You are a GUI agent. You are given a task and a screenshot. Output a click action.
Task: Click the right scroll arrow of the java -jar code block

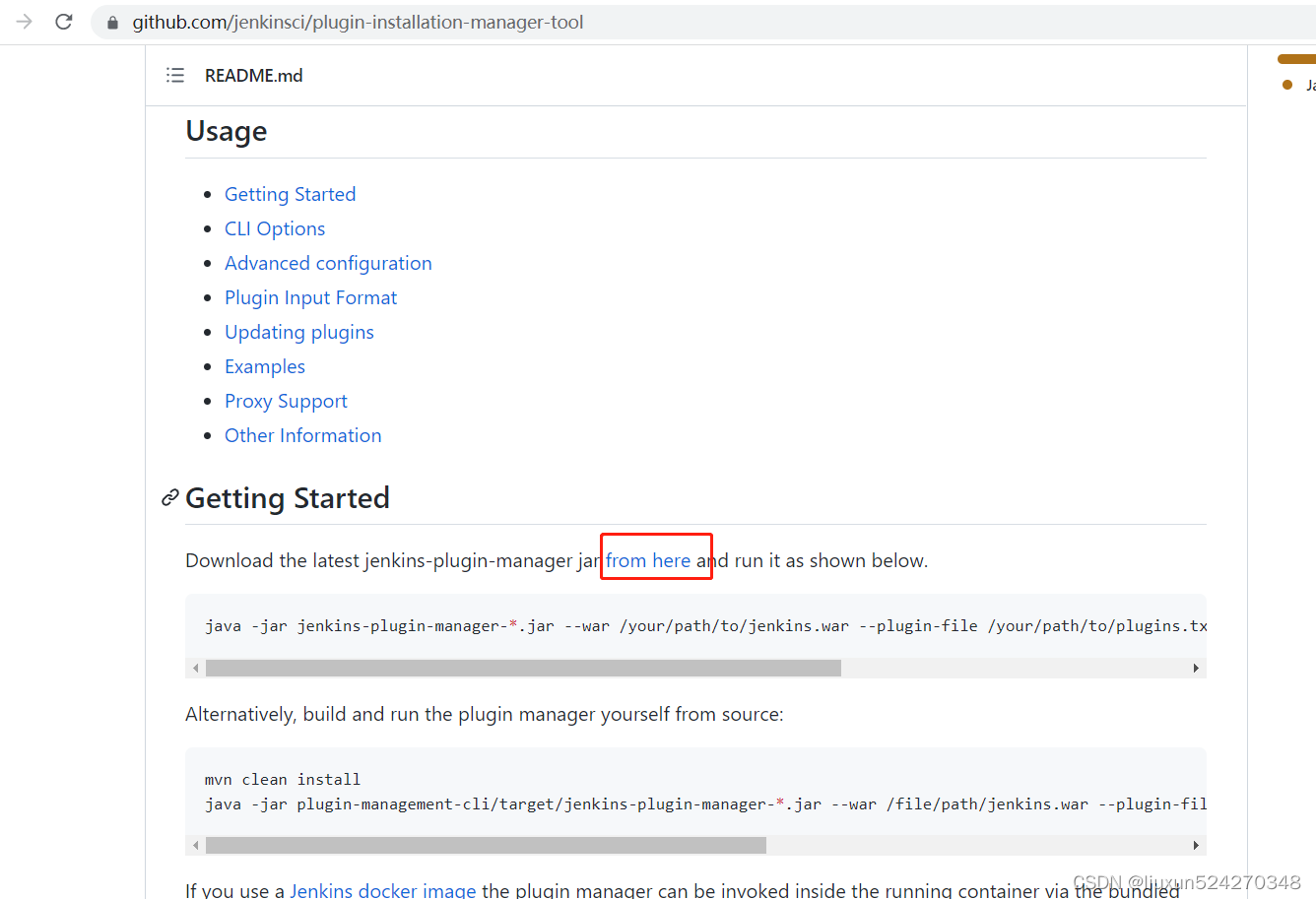(x=1196, y=668)
